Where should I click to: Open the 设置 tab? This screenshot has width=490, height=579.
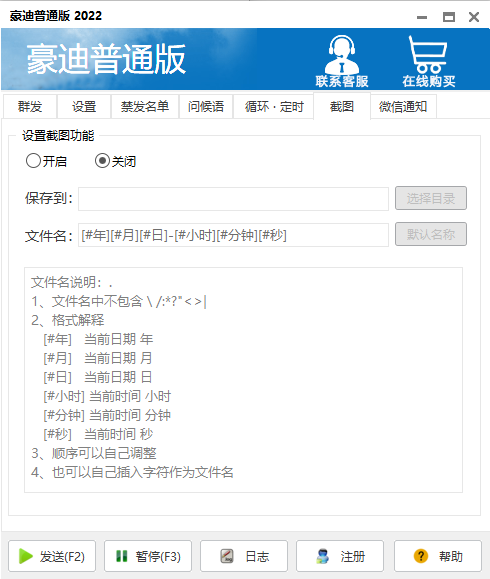[x=84, y=107]
